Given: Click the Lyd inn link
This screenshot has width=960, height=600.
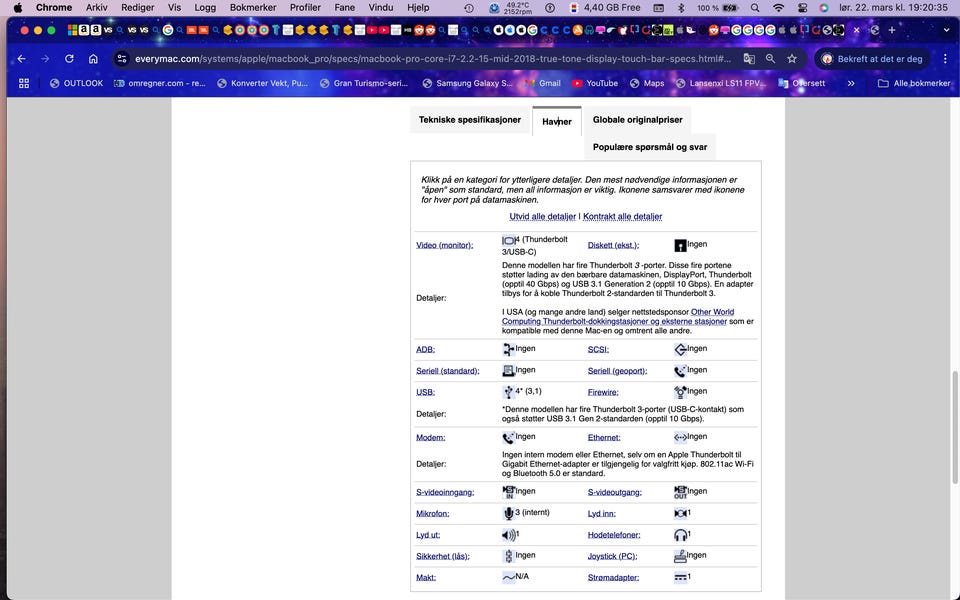Looking at the screenshot, I should tap(601, 514).
